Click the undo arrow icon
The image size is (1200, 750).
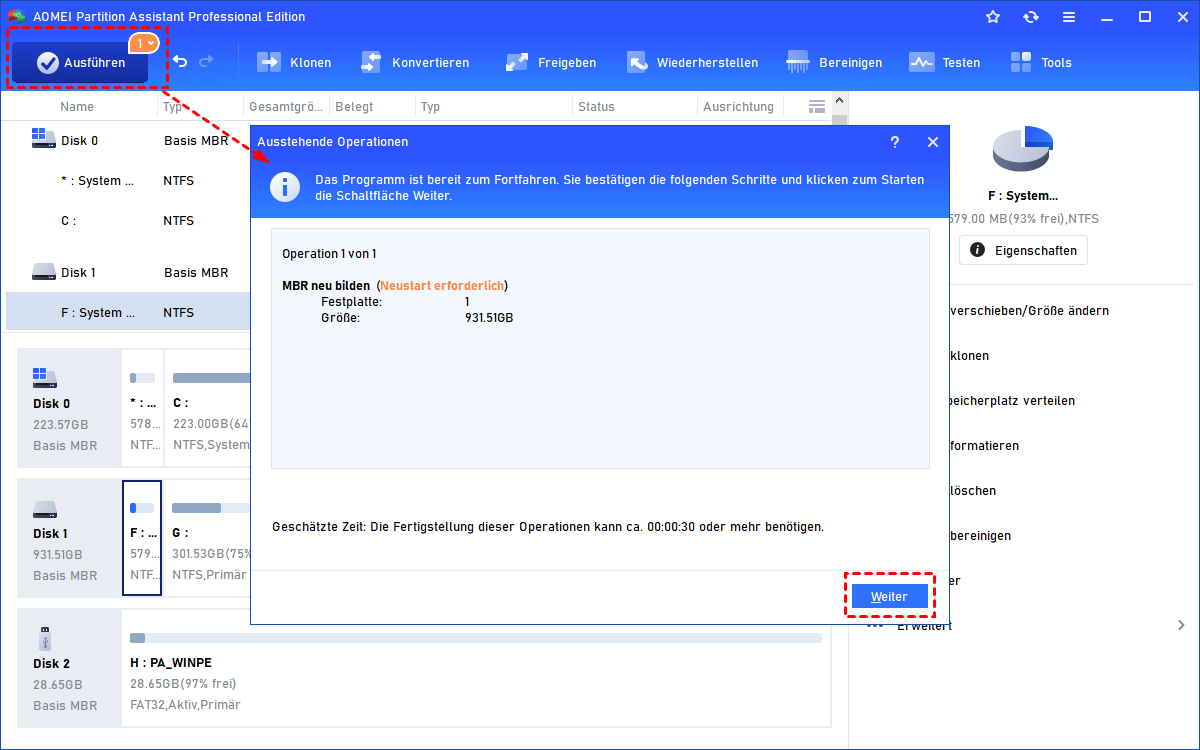[179, 62]
